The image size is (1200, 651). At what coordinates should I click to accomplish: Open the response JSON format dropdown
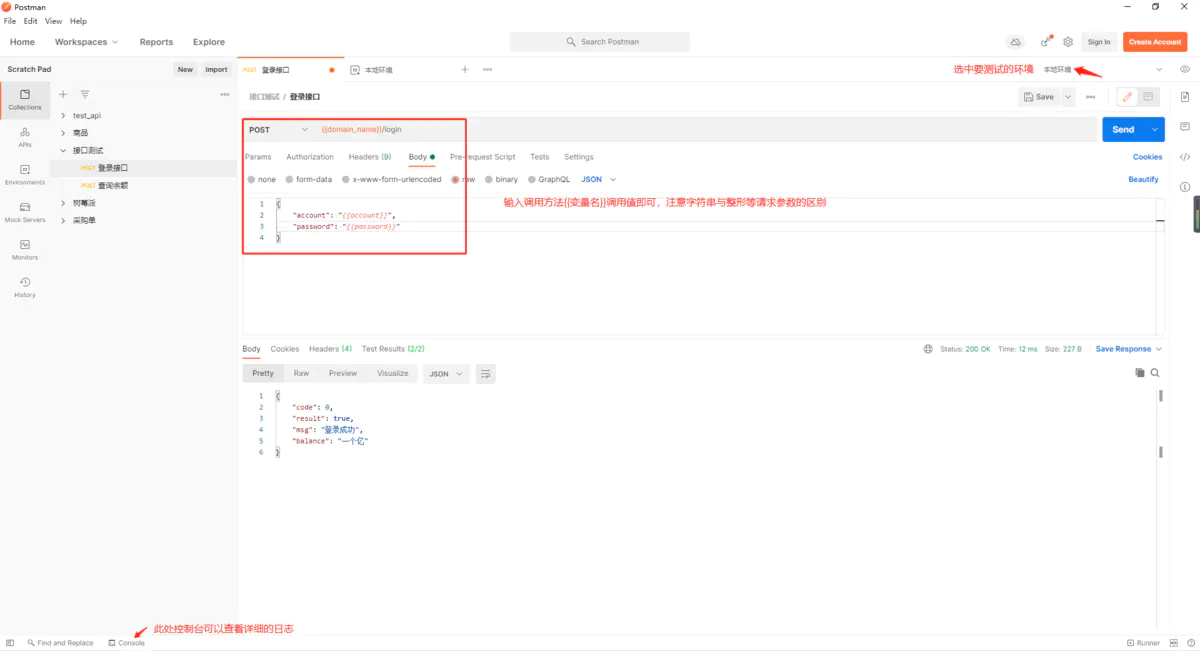pyautogui.click(x=446, y=374)
